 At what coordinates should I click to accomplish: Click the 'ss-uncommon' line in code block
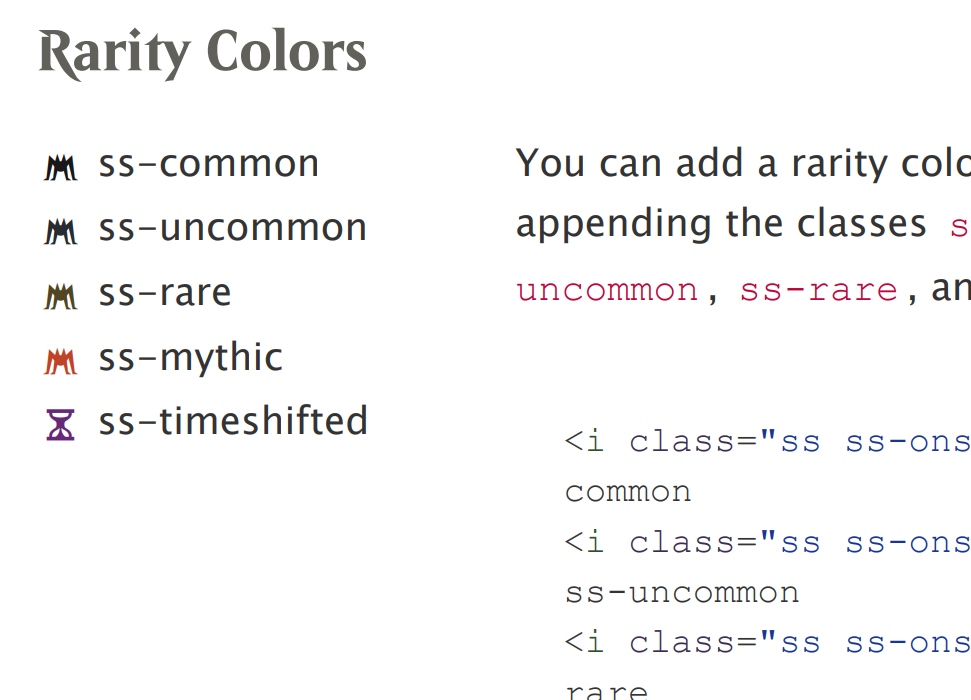pyautogui.click(x=682, y=593)
